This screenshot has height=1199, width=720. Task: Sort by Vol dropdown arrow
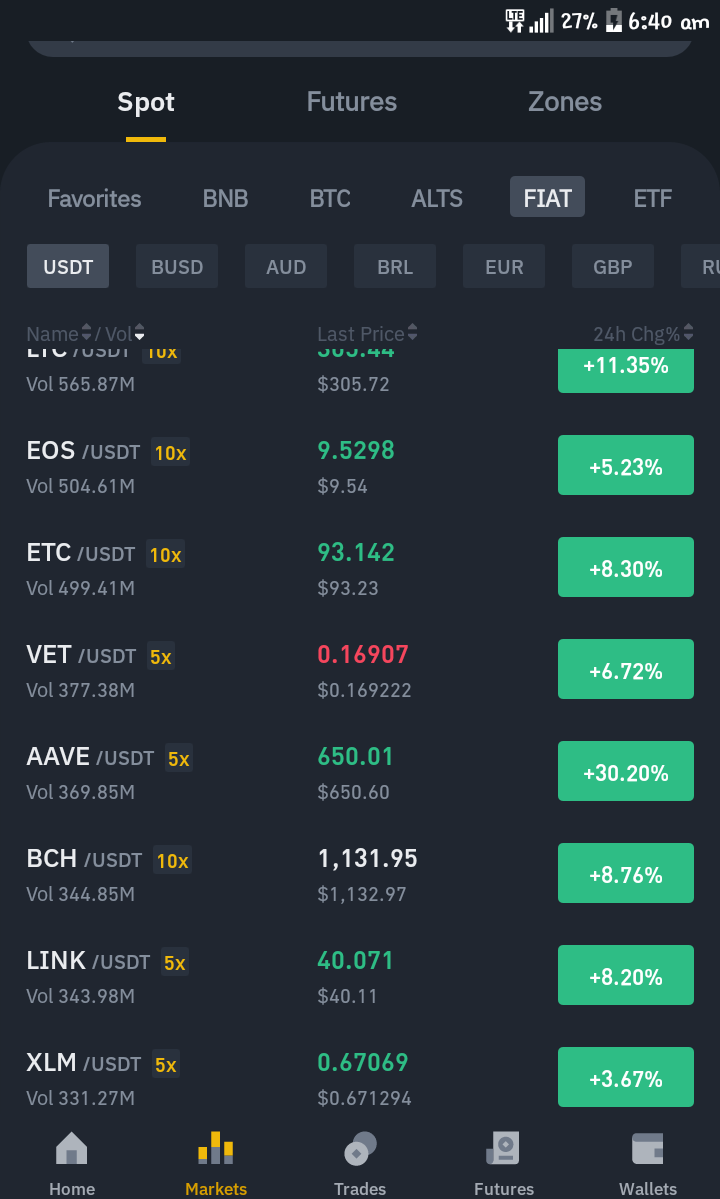tap(139, 333)
